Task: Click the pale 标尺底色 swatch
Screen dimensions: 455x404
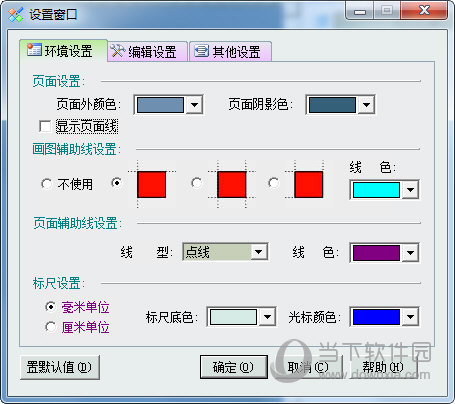Action: pos(233,317)
